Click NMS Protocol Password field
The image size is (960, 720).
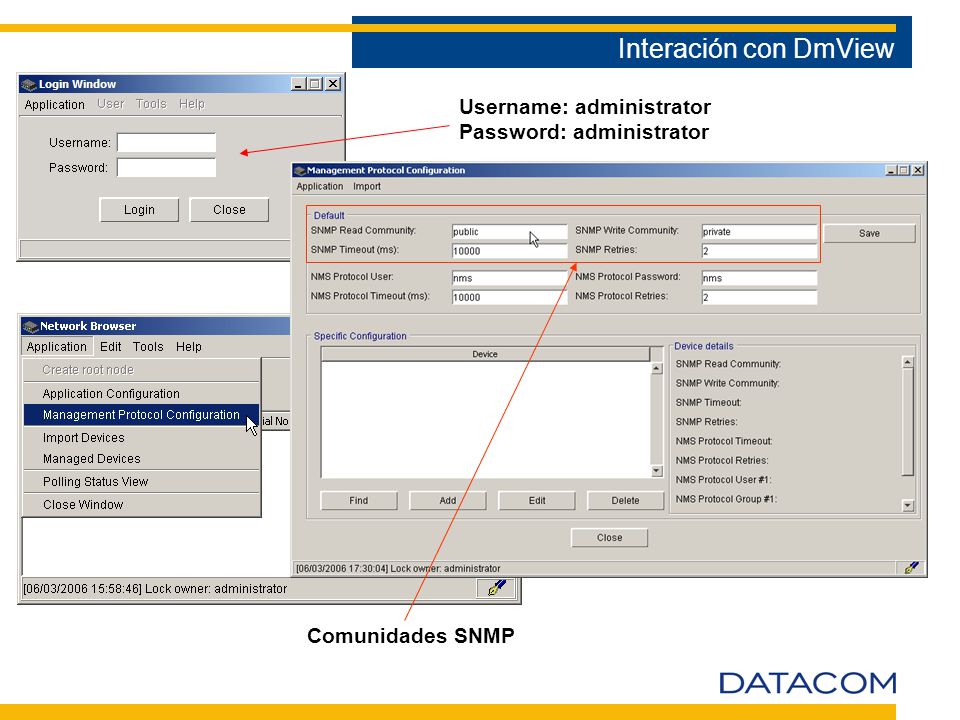pos(759,278)
